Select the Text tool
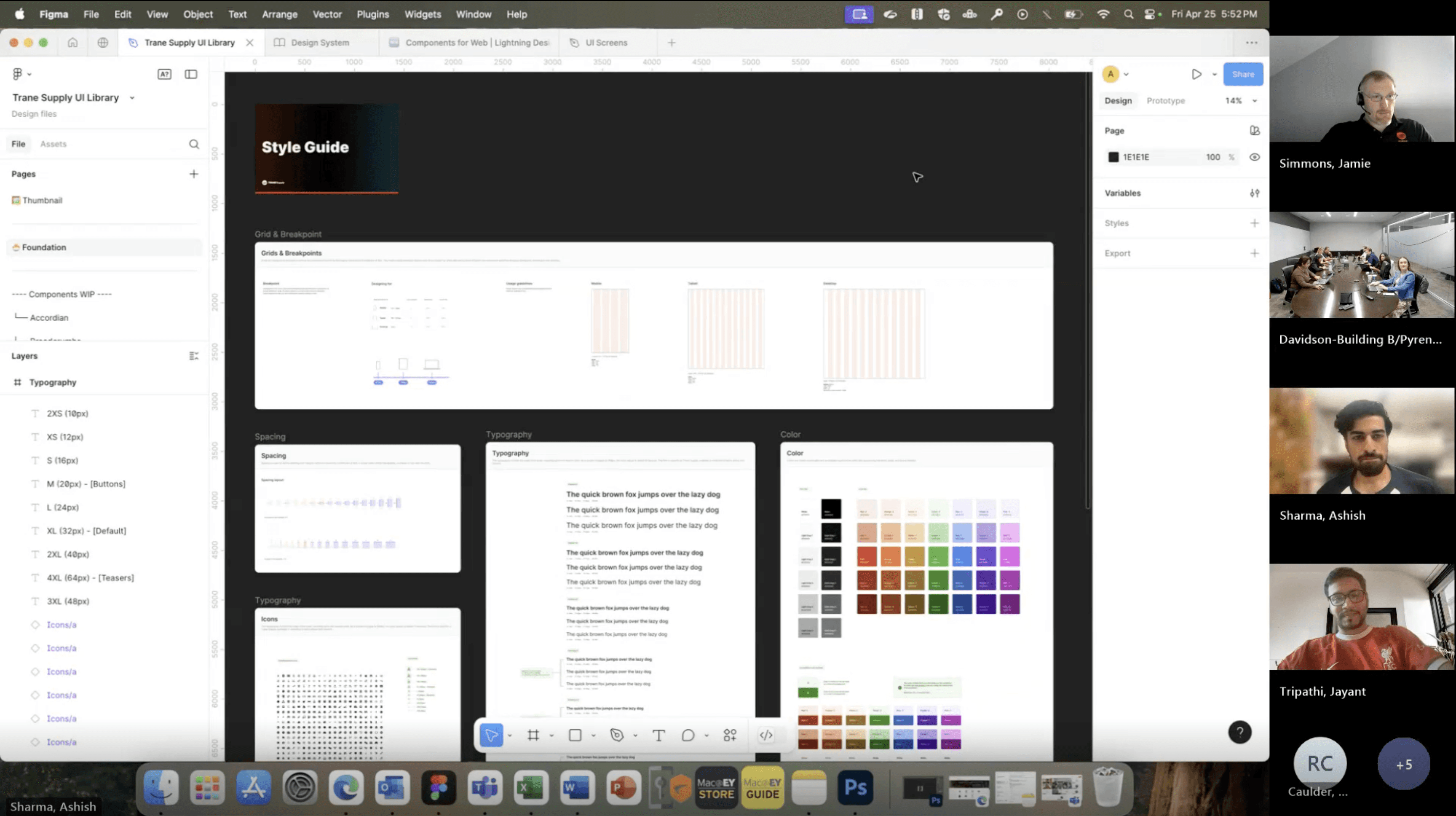Image resolution: width=1456 pixels, height=816 pixels. coord(658,735)
